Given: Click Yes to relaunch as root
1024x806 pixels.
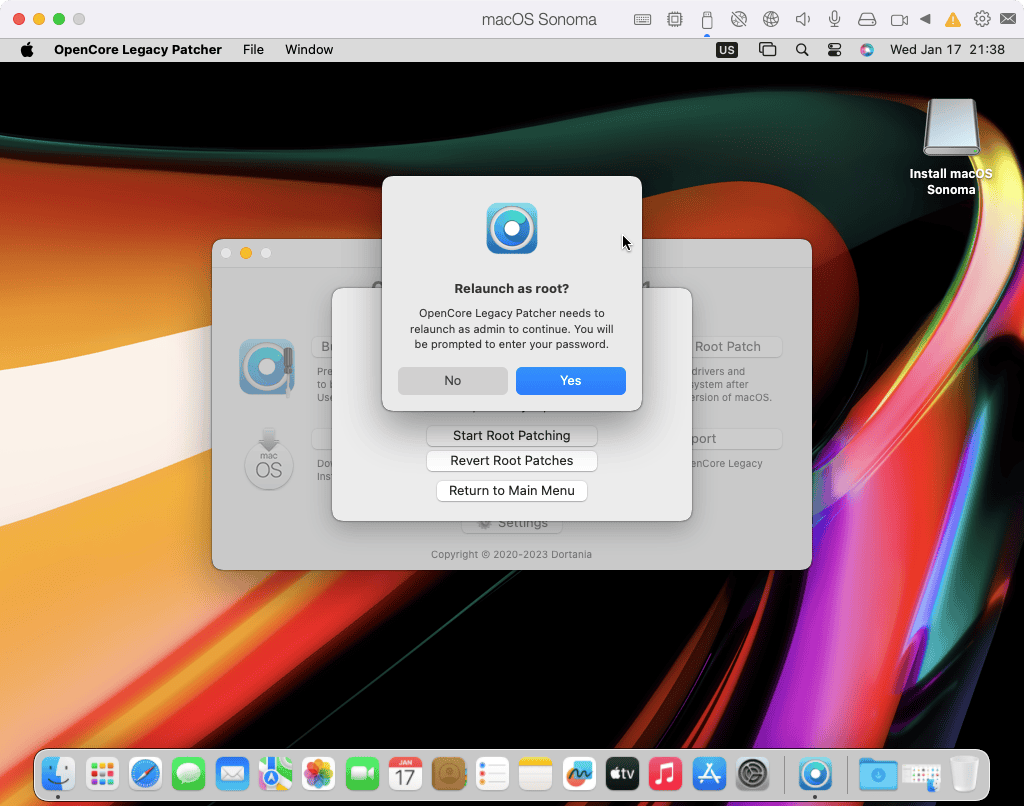Looking at the screenshot, I should pos(570,381).
